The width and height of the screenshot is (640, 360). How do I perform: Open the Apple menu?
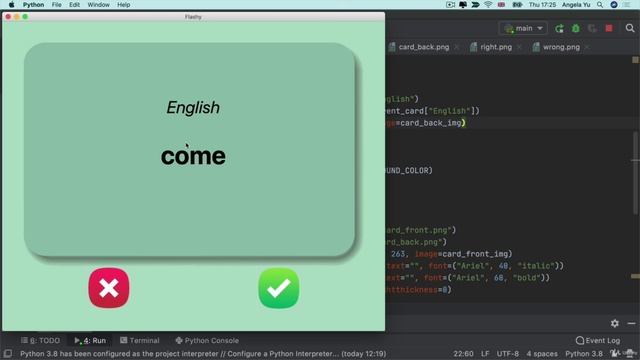(11, 5)
